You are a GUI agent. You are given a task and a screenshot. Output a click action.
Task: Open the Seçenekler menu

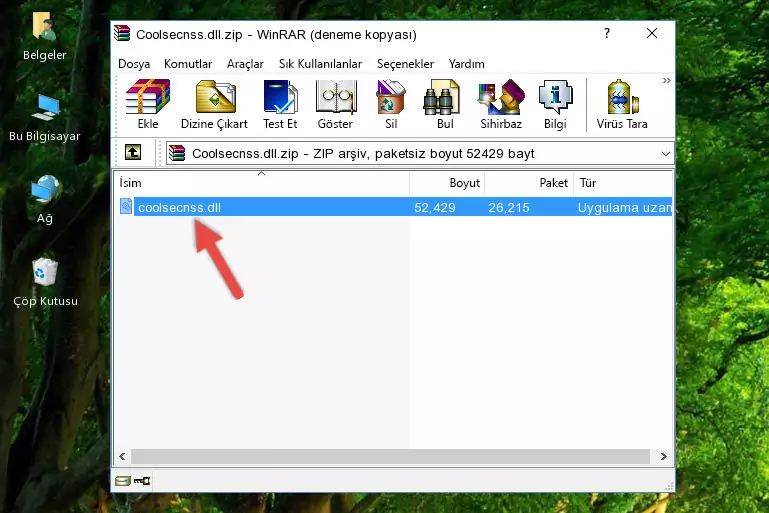405,64
